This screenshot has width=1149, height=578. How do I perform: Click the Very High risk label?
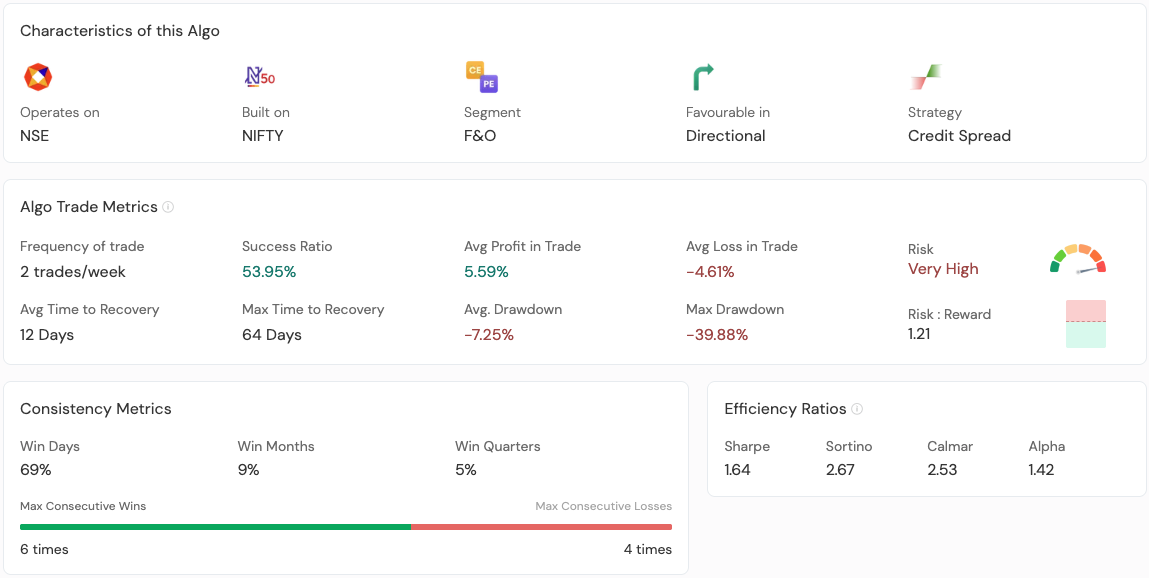click(943, 269)
